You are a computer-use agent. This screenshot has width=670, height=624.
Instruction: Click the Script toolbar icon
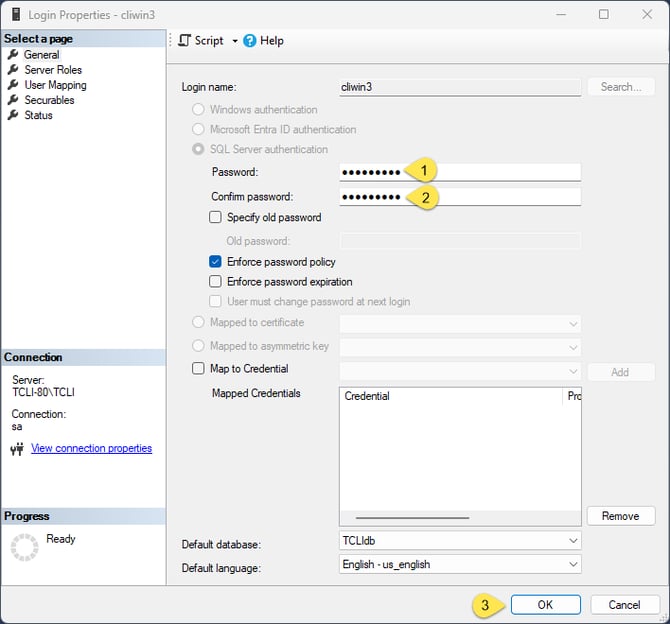click(184, 41)
